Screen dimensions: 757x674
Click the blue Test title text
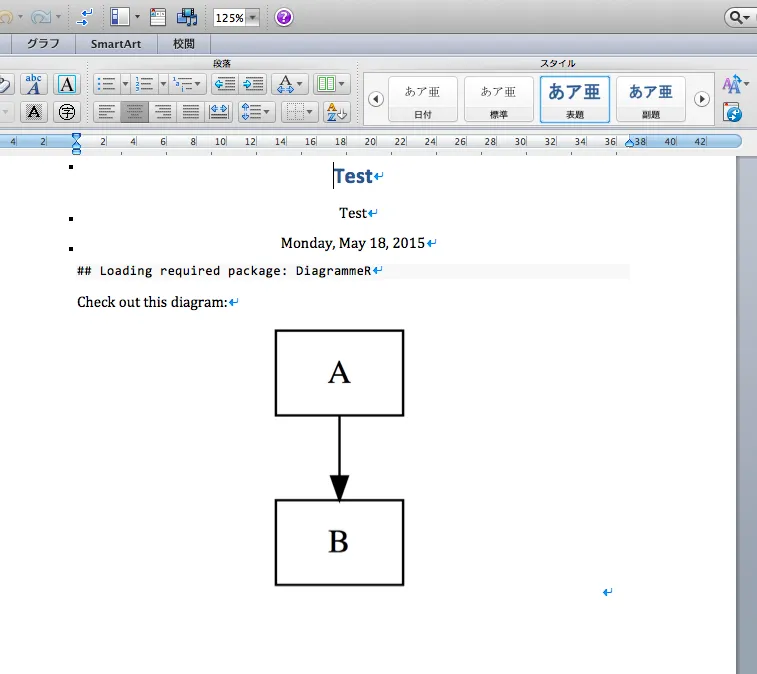[x=353, y=176]
